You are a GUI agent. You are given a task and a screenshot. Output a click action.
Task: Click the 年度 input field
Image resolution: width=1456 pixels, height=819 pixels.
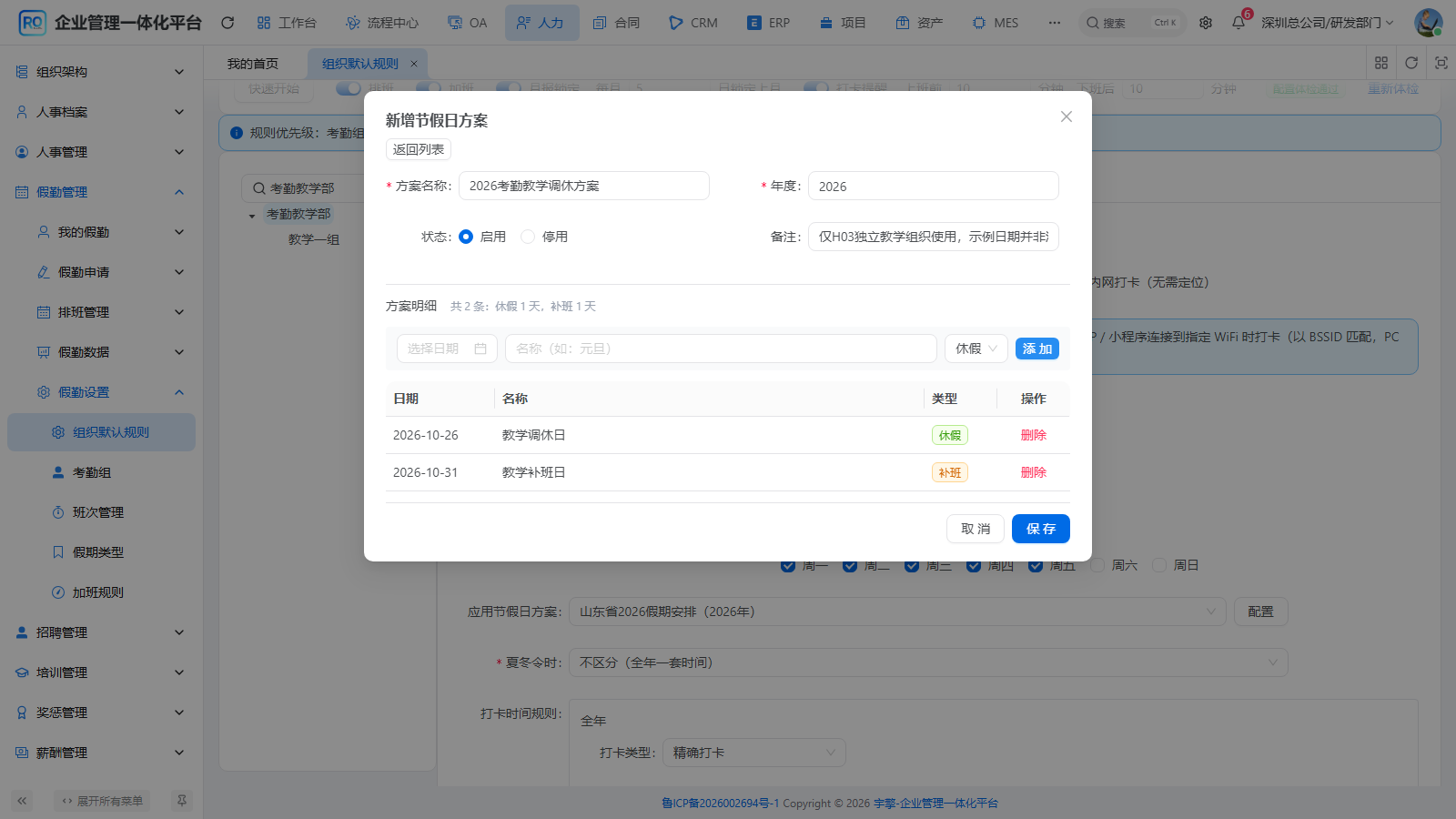pyautogui.click(x=934, y=186)
